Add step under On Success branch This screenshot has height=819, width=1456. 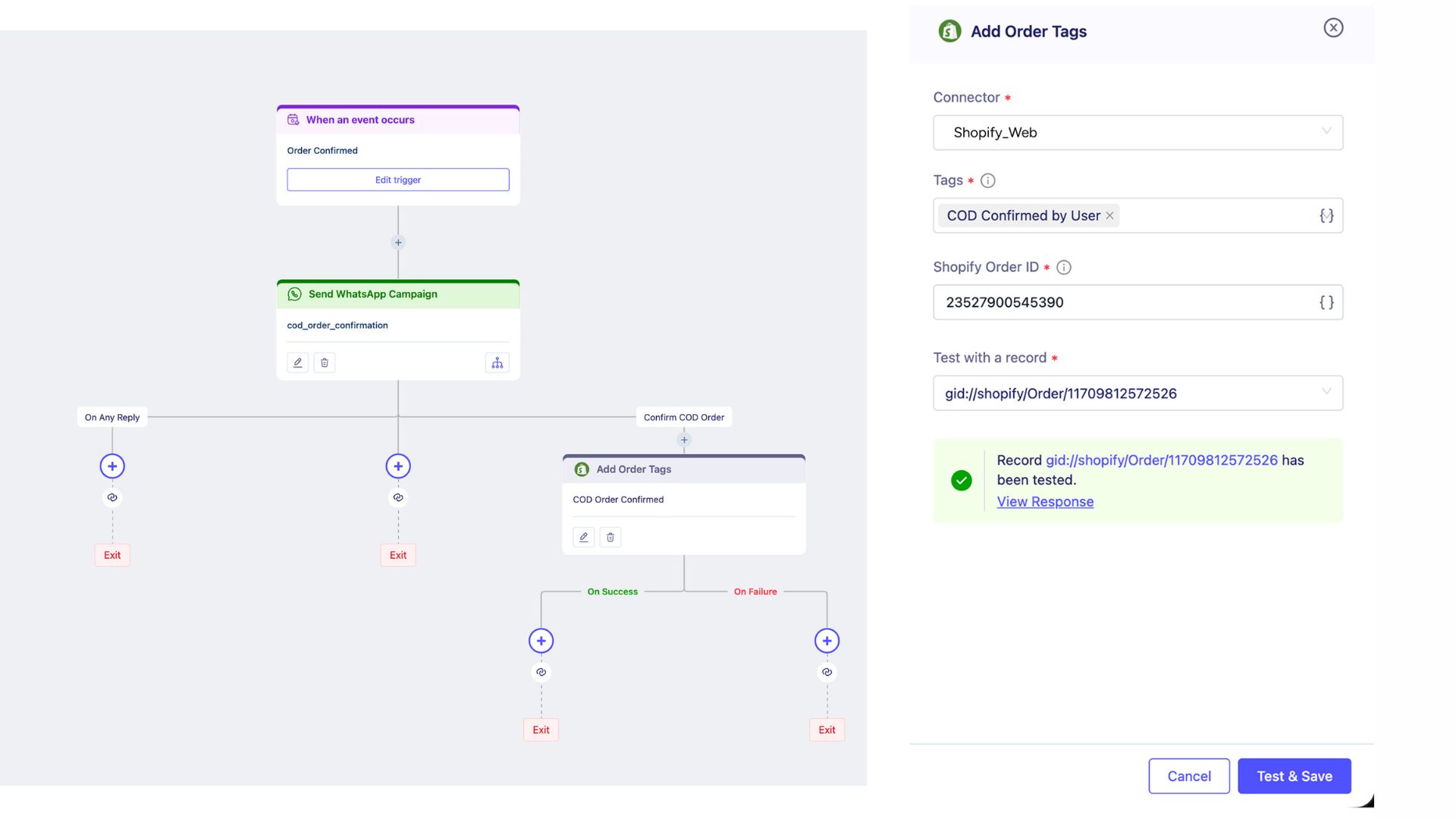541,641
